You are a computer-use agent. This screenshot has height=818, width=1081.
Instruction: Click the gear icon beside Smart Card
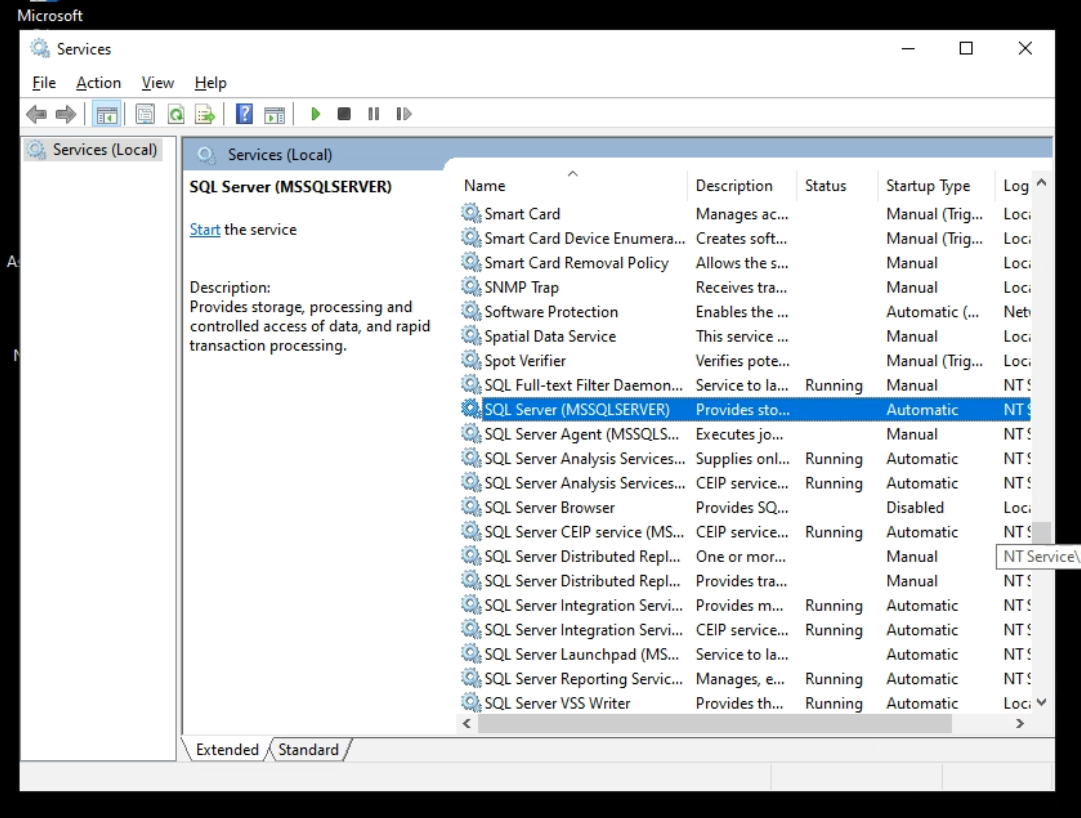point(471,214)
